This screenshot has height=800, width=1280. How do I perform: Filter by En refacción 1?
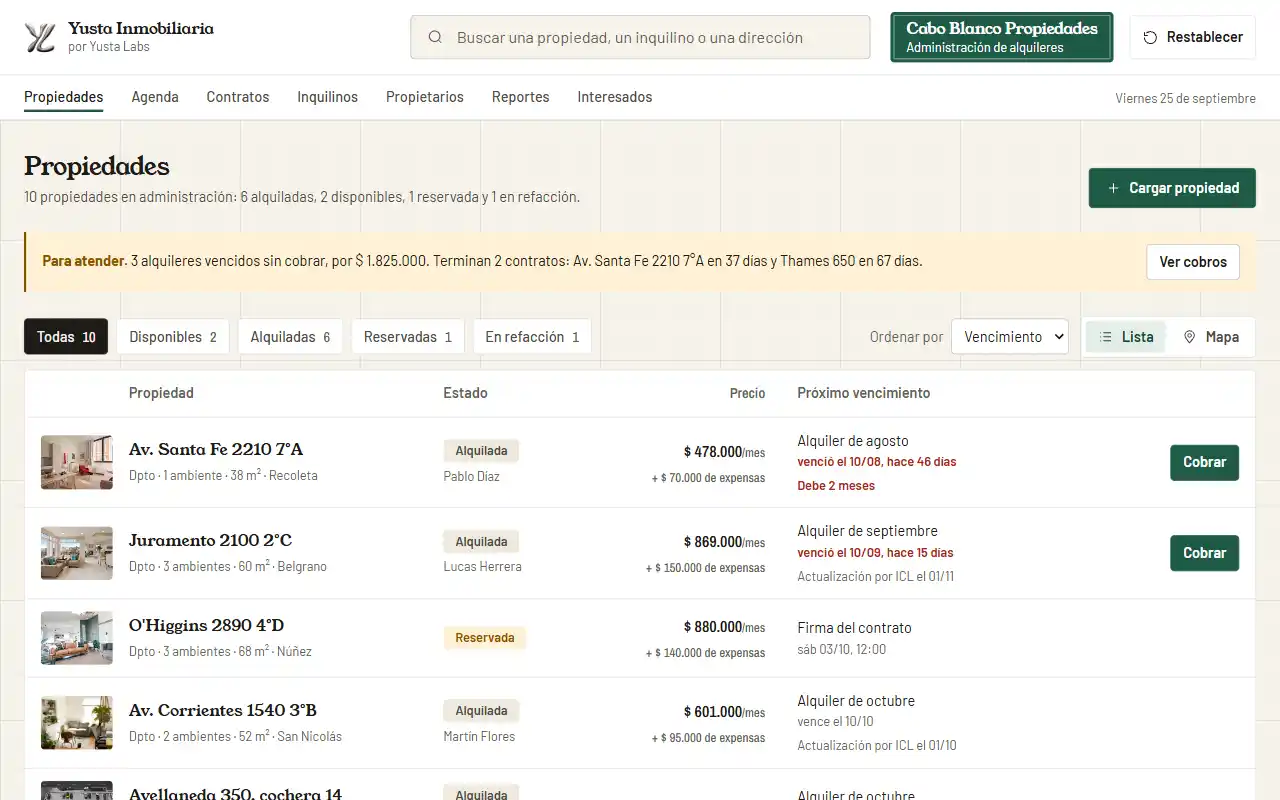click(532, 337)
